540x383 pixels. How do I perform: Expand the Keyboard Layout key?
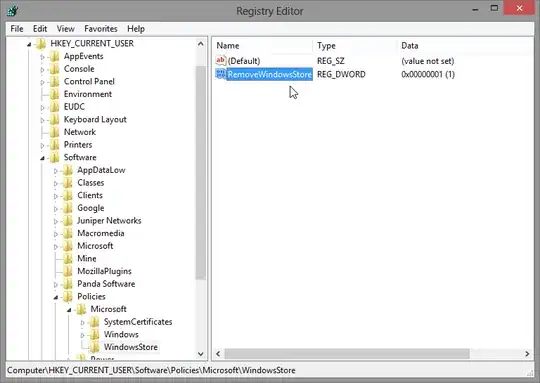tap(42, 120)
